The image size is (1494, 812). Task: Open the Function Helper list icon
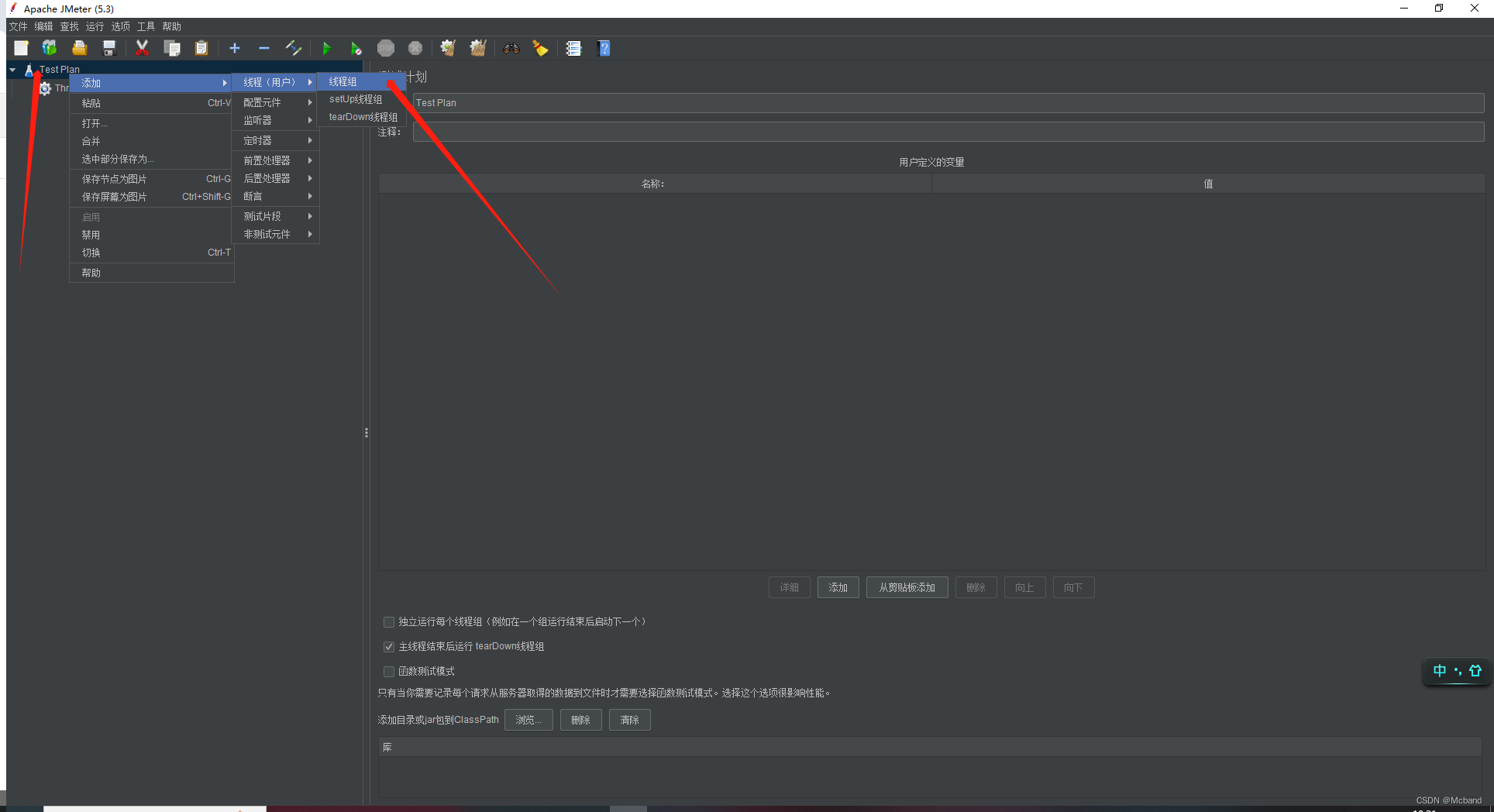pyautogui.click(x=573, y=48)
